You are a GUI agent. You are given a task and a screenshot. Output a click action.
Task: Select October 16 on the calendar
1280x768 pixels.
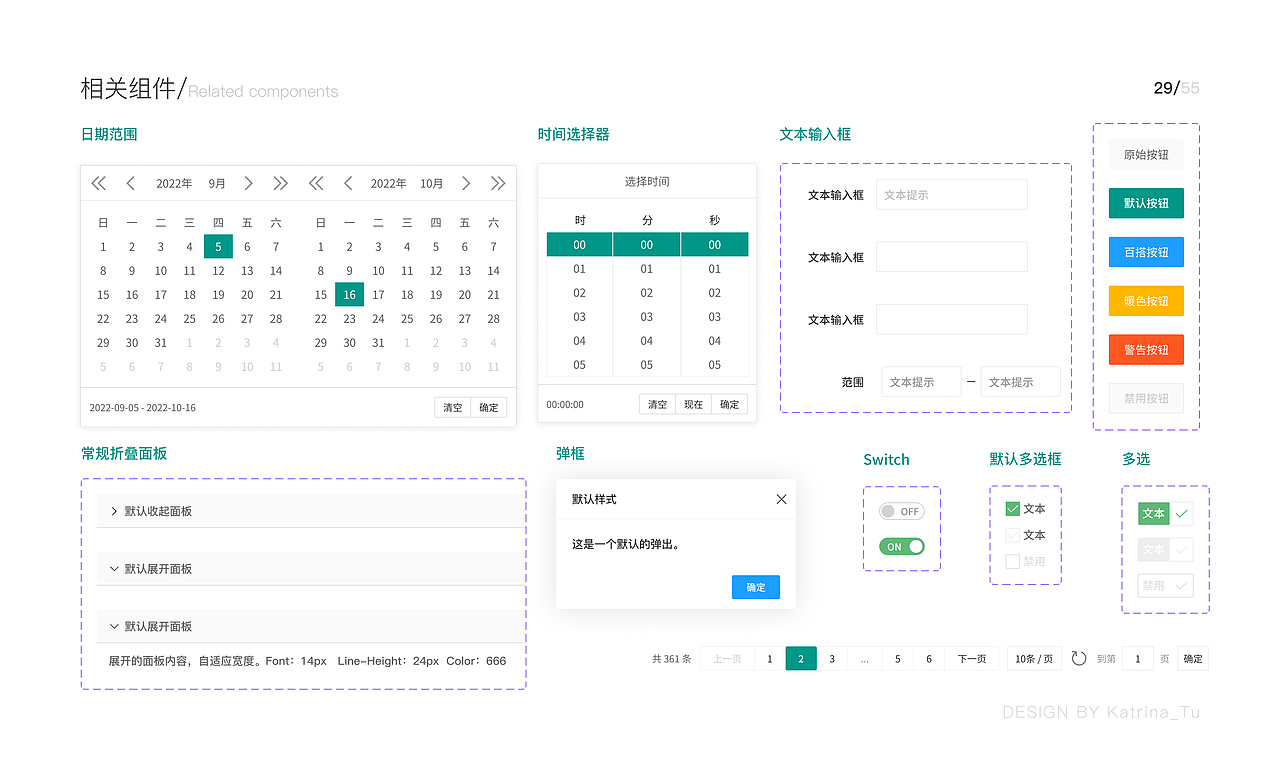(x=349, y=294)
